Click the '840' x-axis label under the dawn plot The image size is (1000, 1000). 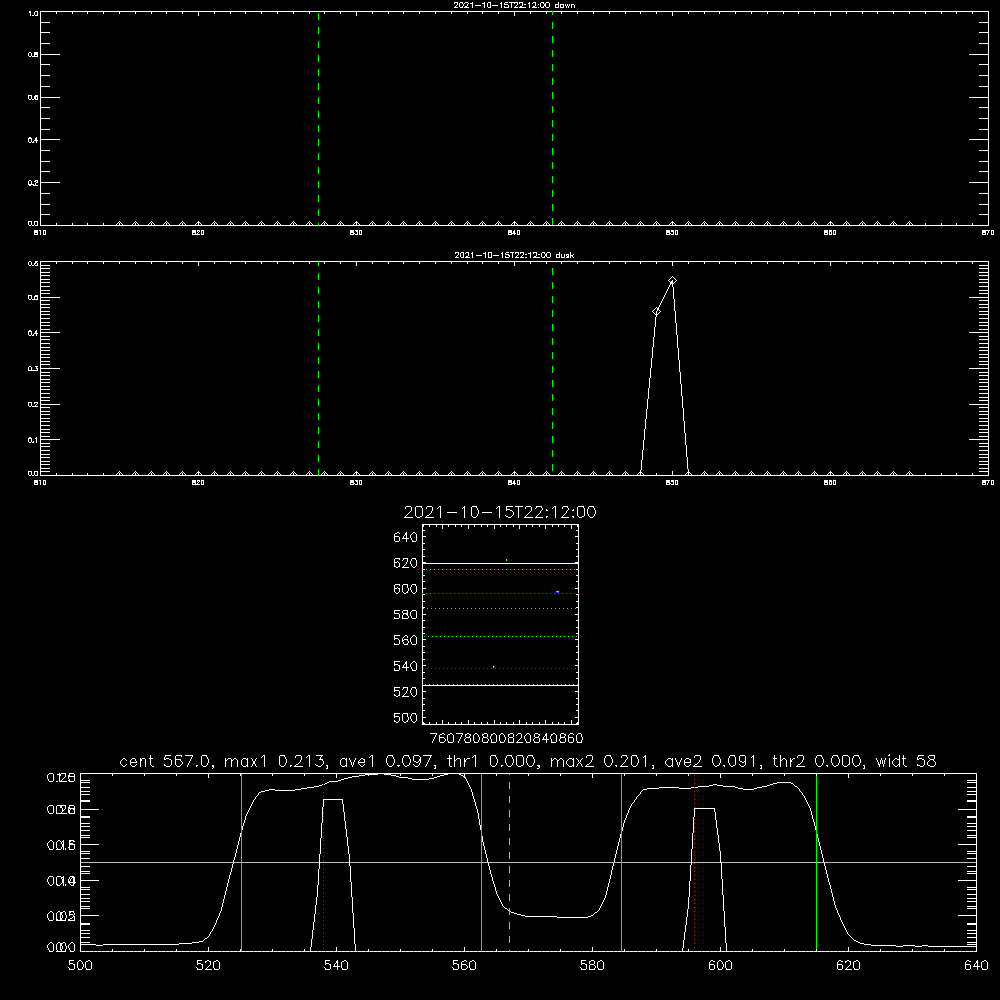tap(514, 233)
